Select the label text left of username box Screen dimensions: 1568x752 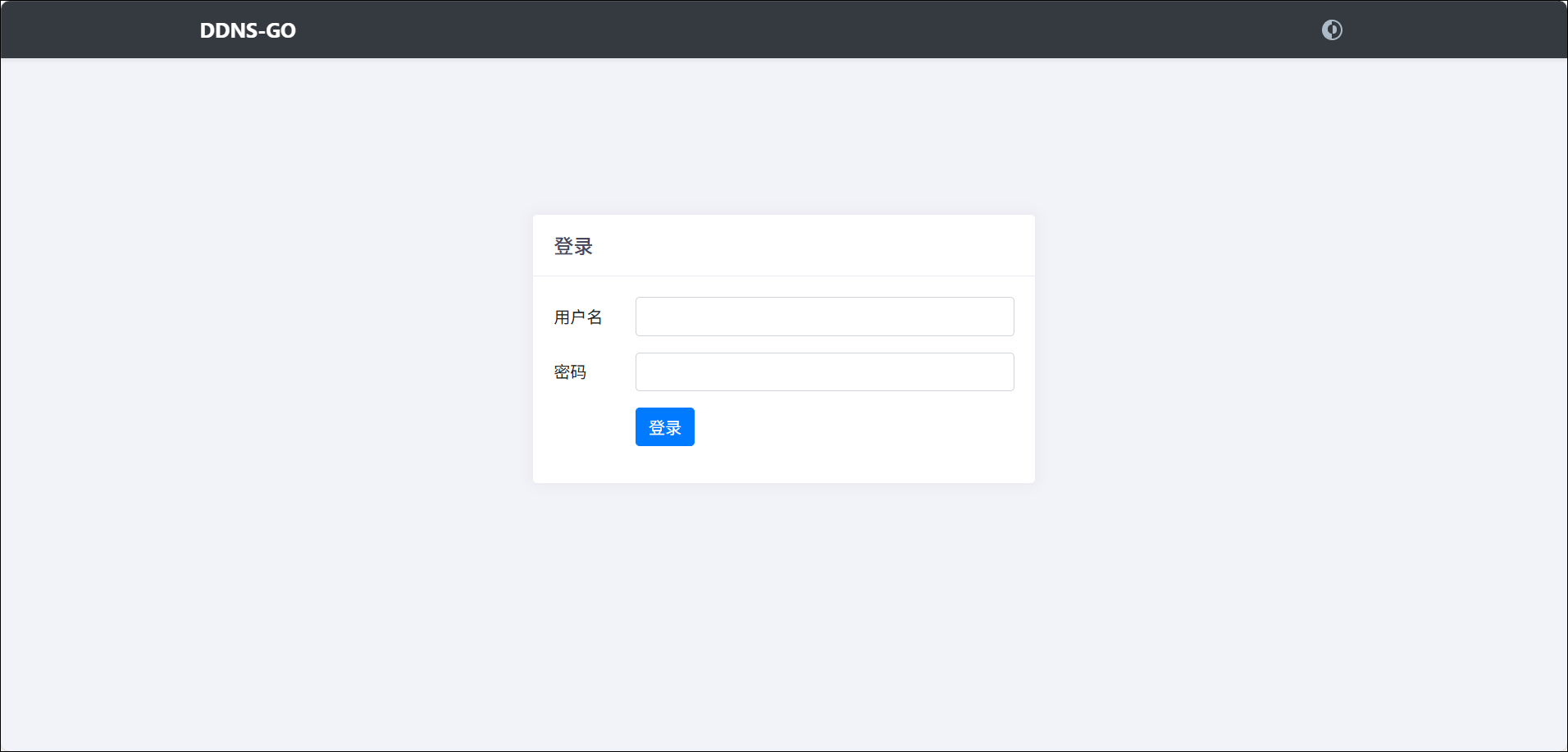pyautogui.click(x=578, y=317)
